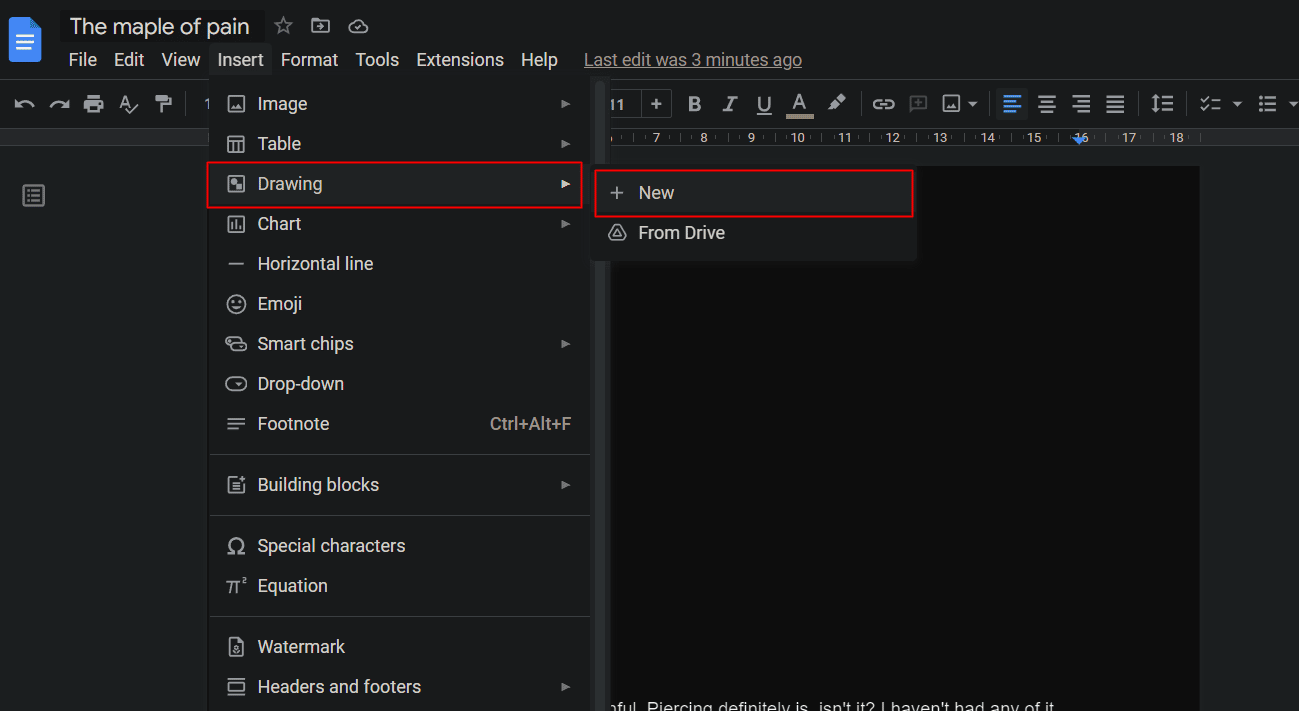Open the Google Docs home icon

point(25,41)
